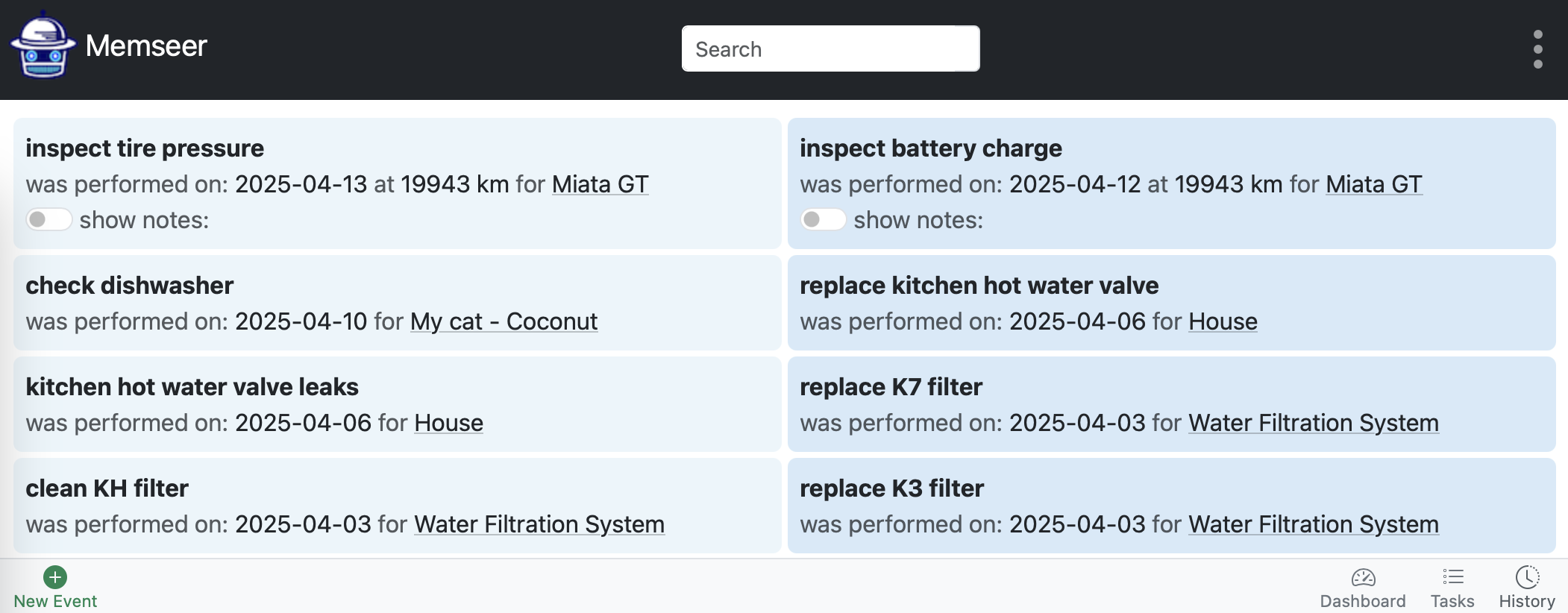
Task: Select the check dishwasher event card
Action: coord(397,303)
